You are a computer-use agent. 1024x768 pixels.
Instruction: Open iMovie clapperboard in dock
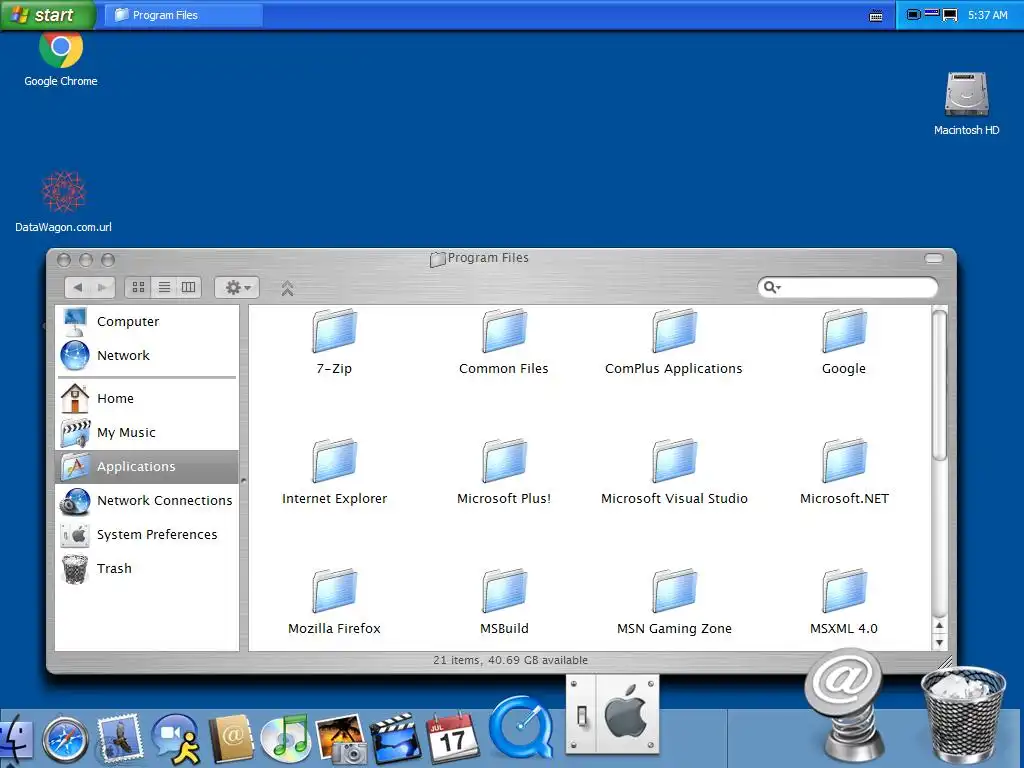395,739
